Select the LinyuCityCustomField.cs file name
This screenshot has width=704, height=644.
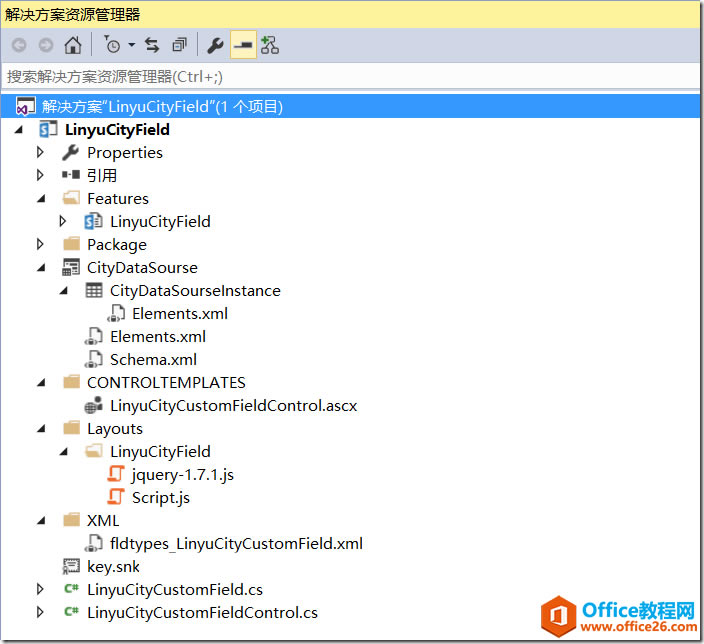(x=175, y=590)
